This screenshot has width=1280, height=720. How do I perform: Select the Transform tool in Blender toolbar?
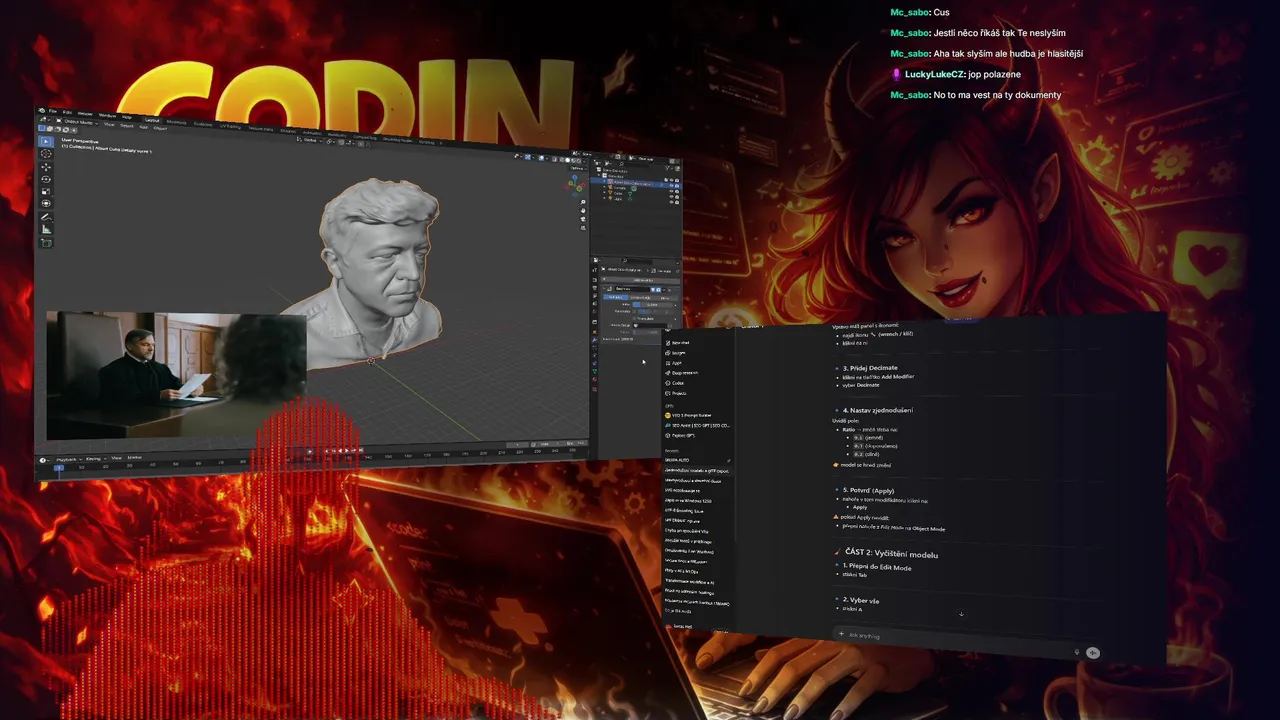click(x=46, y=203)
